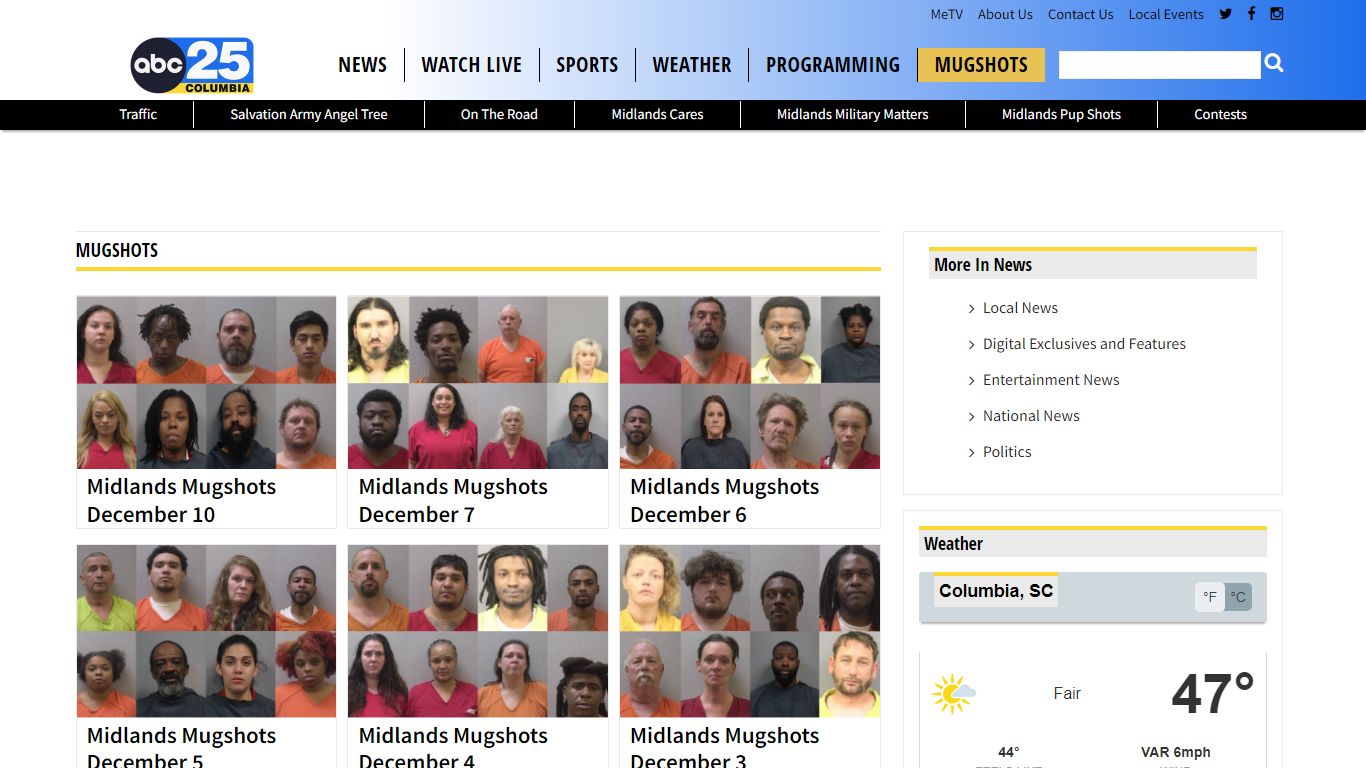The width and height of the screenshot is (1366, 768).
Task: Open the Midlands Cares section
Action: [x=657, y=114]
